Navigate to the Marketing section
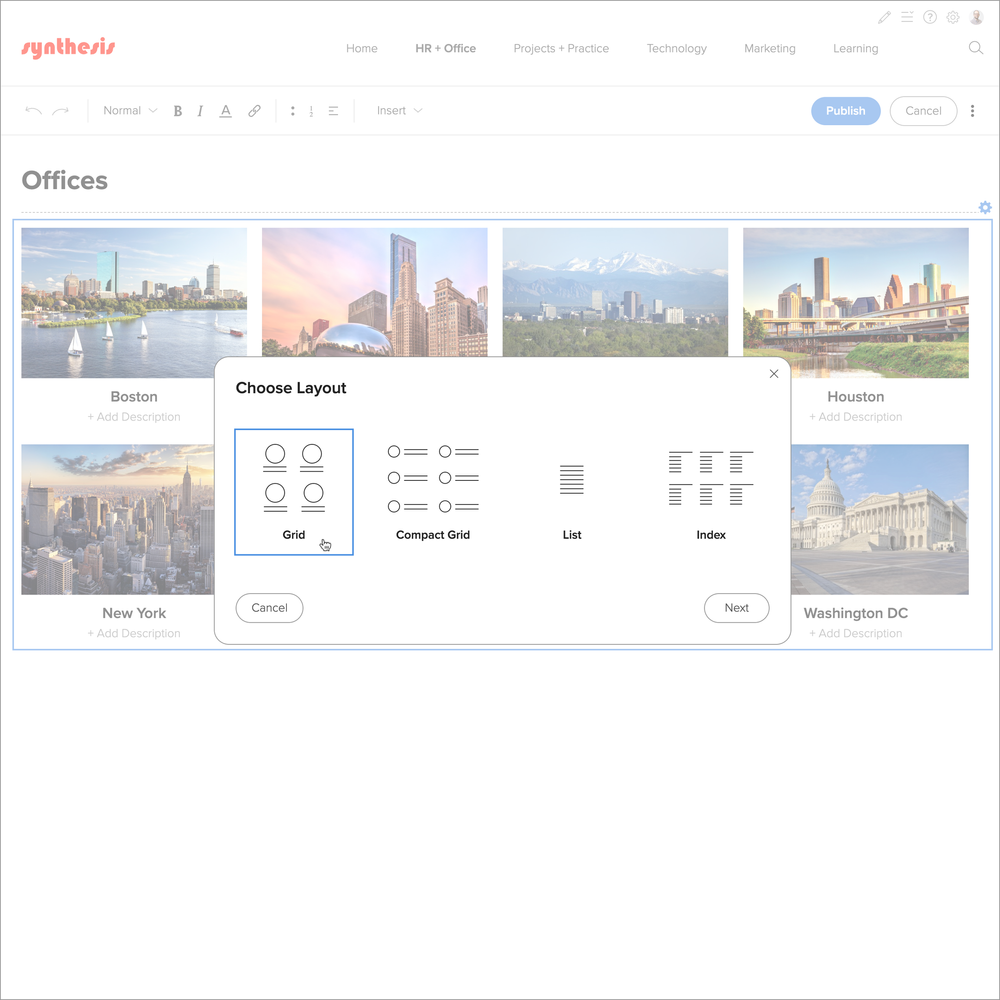Viewport: 1000px width, 1000px height. click(x=770, y=48)
